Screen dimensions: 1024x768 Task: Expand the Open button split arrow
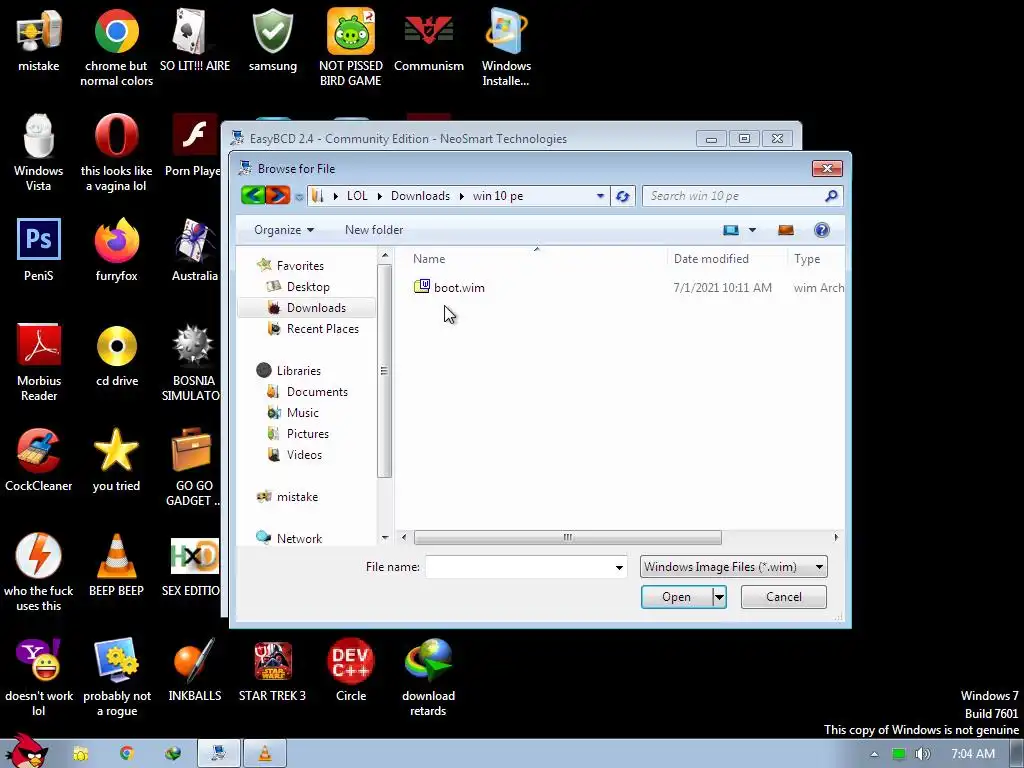[x=719, y=597]
